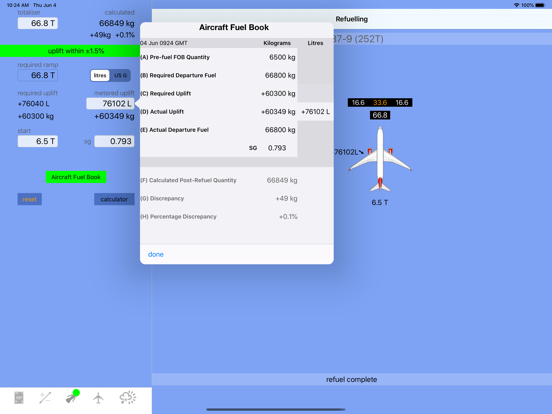Tap the '+76040 L' required uplift value
The image size is (552, 414).
click(33, 104)
